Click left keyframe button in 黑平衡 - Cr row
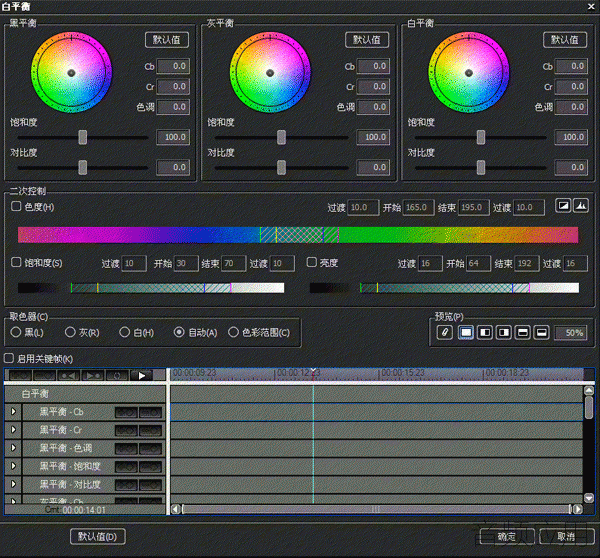The height and width of the screenshot is (558, 600). pos(126,430)
